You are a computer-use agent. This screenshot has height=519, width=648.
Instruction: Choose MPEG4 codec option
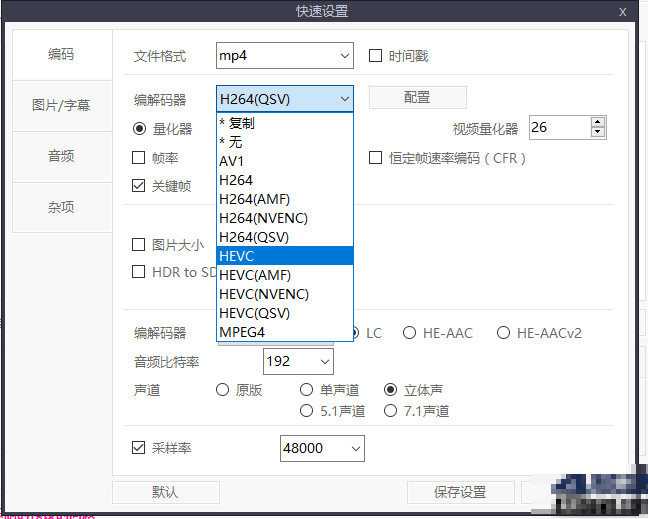[x=285, y=332]
